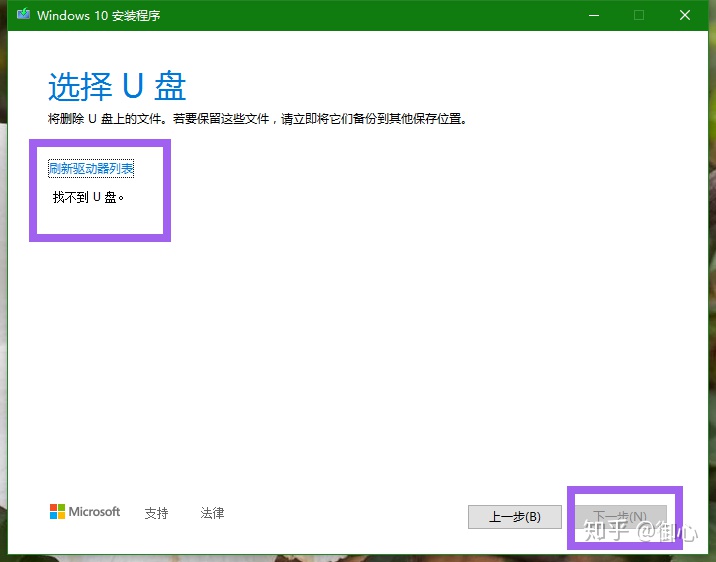The width and height of the screenshot is (716, 562).
Task: Go back with the 上一步(B) button
Action: (515, 517)
